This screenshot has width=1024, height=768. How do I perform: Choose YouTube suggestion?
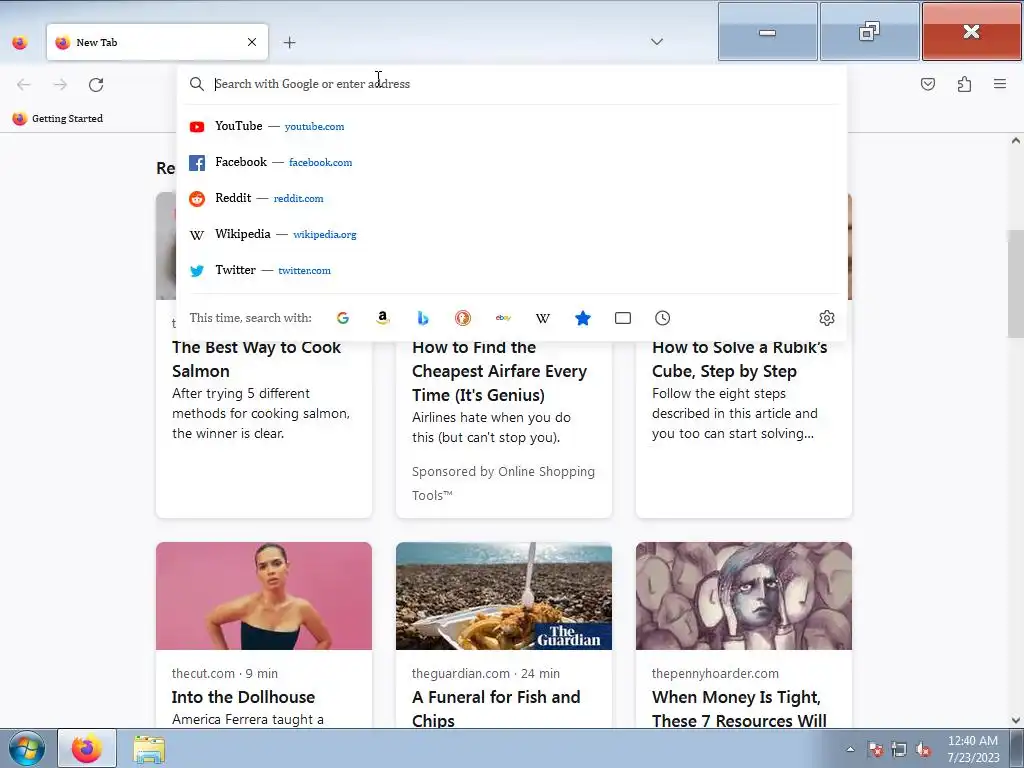(x=511, y=126)
